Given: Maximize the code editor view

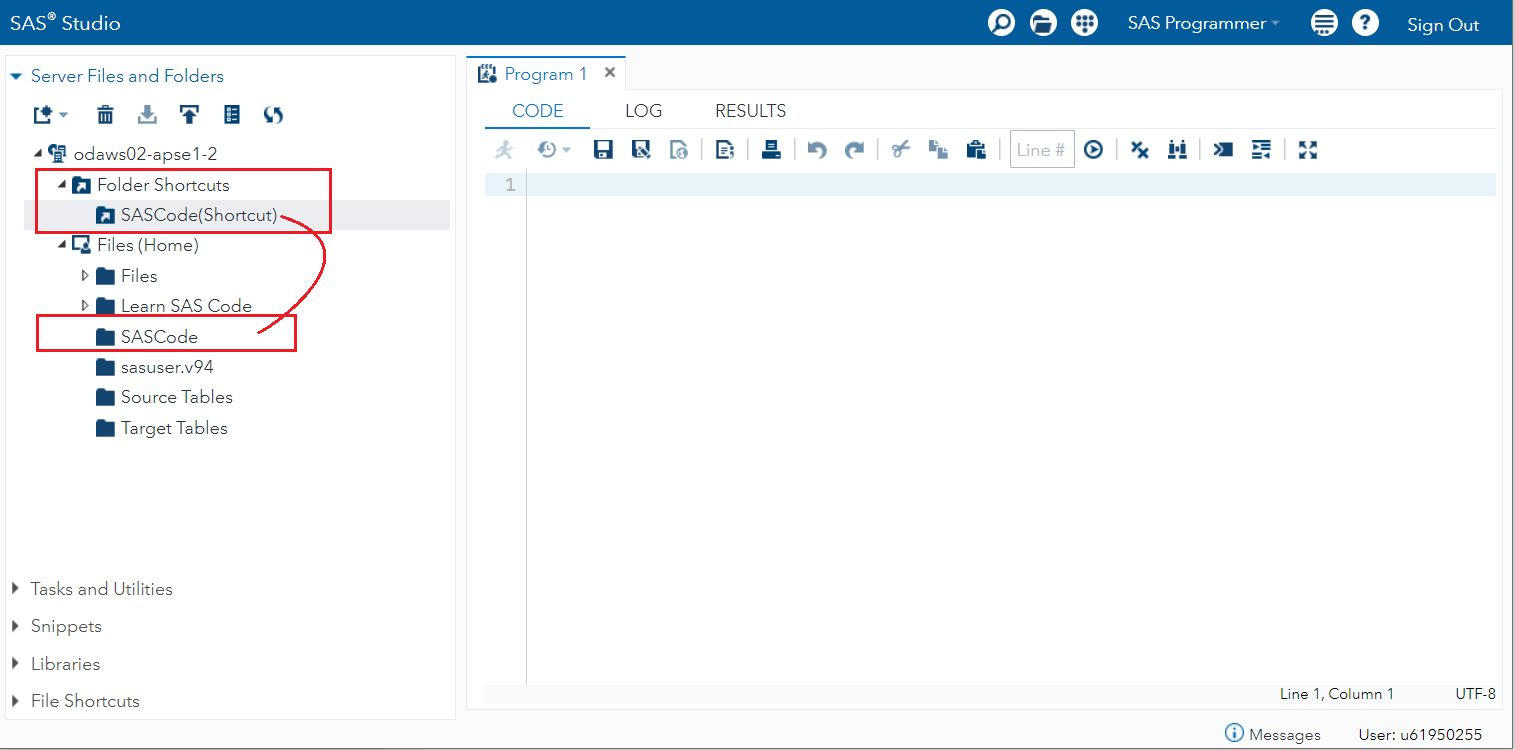Looking at the screenshot, I should 1308,149.
